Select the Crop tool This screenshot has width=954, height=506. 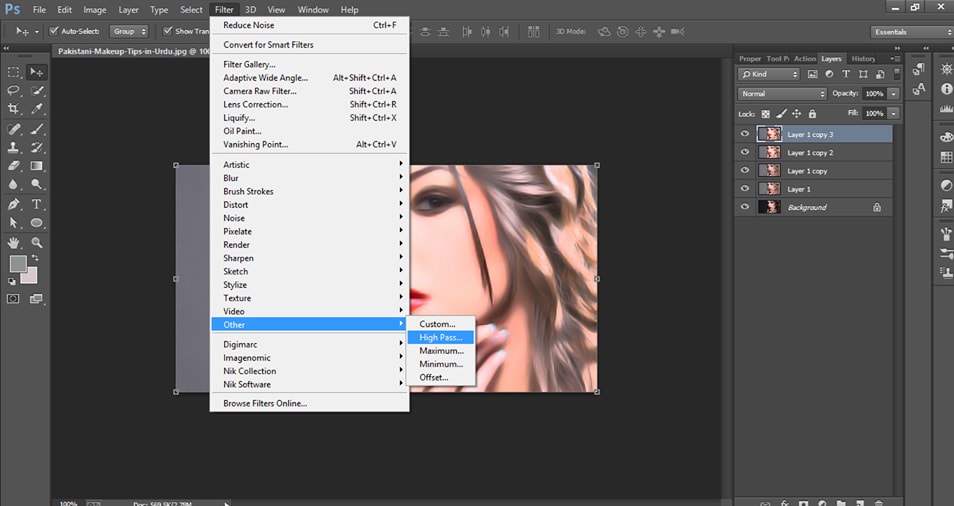click(14, 109)
